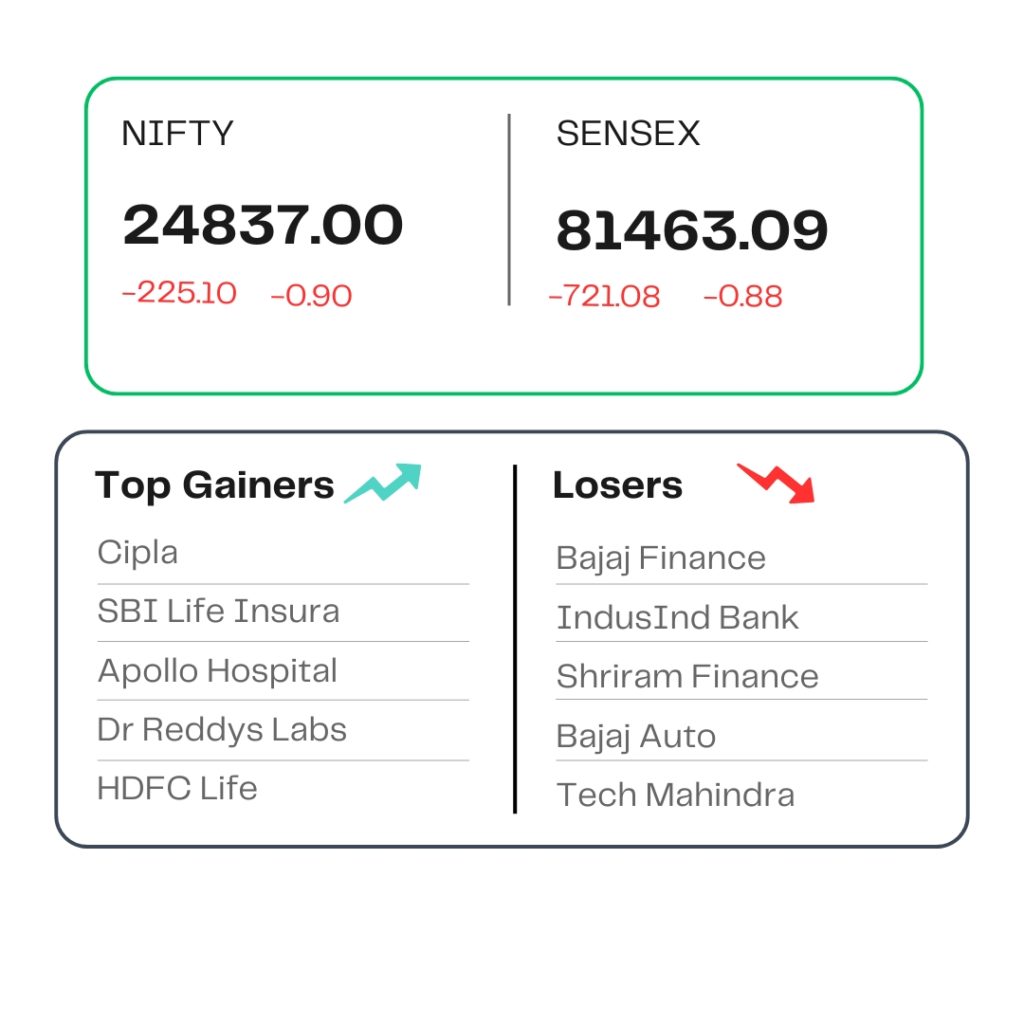This screenshot has height=1024, width=1024.
Task: Select IndusInd Bank loser entry
Action: pos(677,618)
